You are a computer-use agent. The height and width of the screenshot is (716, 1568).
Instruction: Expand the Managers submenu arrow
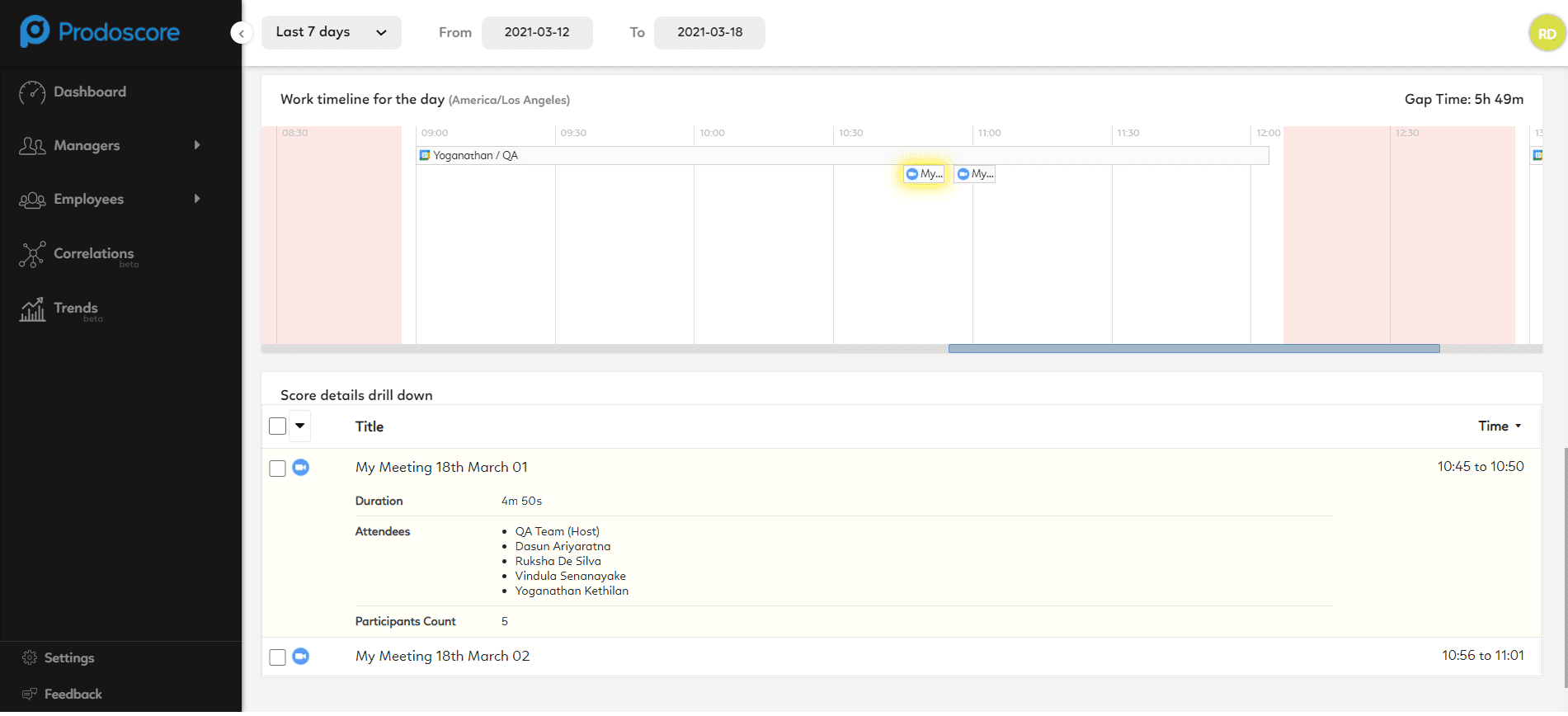tap(197, 145)
